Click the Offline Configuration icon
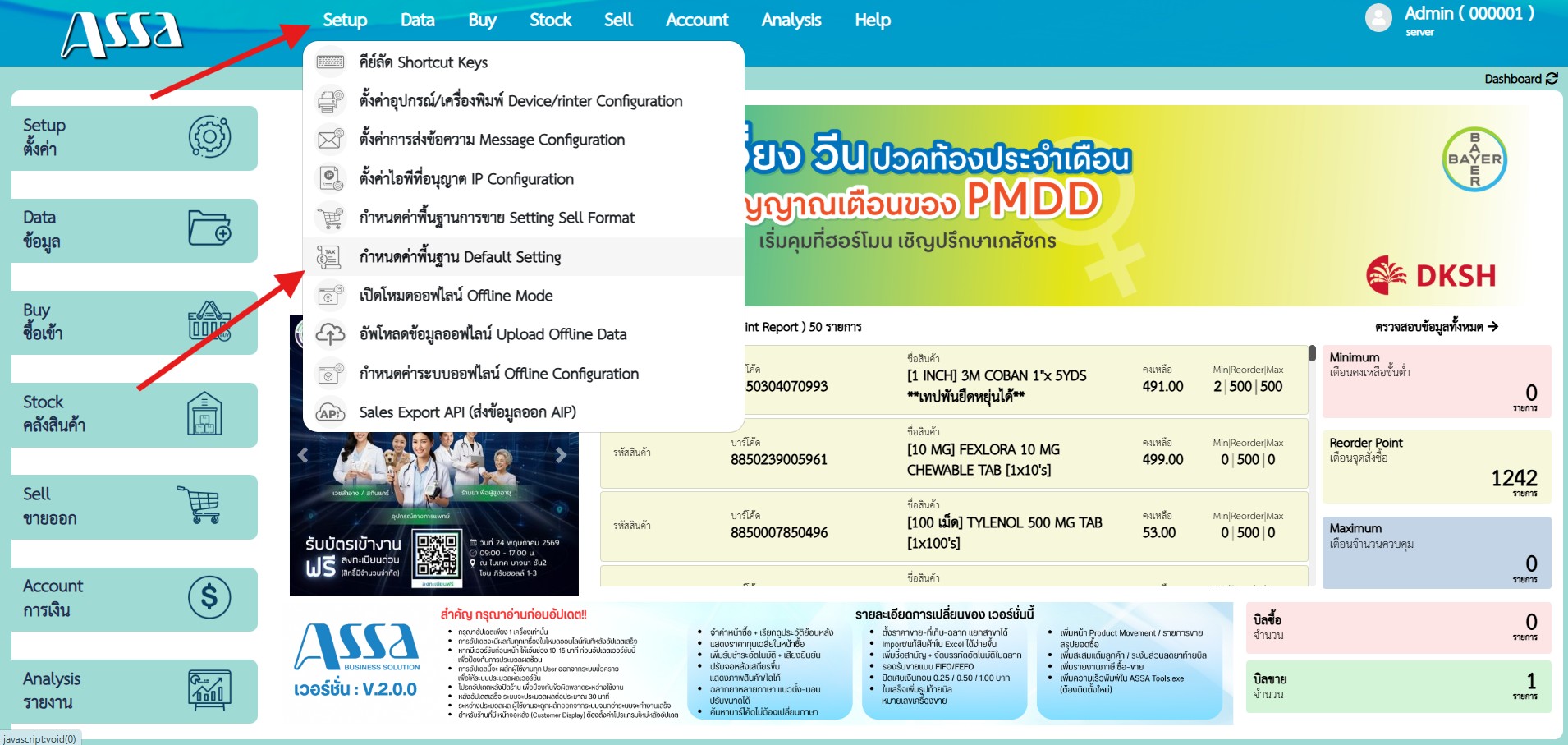 (330, 373)
